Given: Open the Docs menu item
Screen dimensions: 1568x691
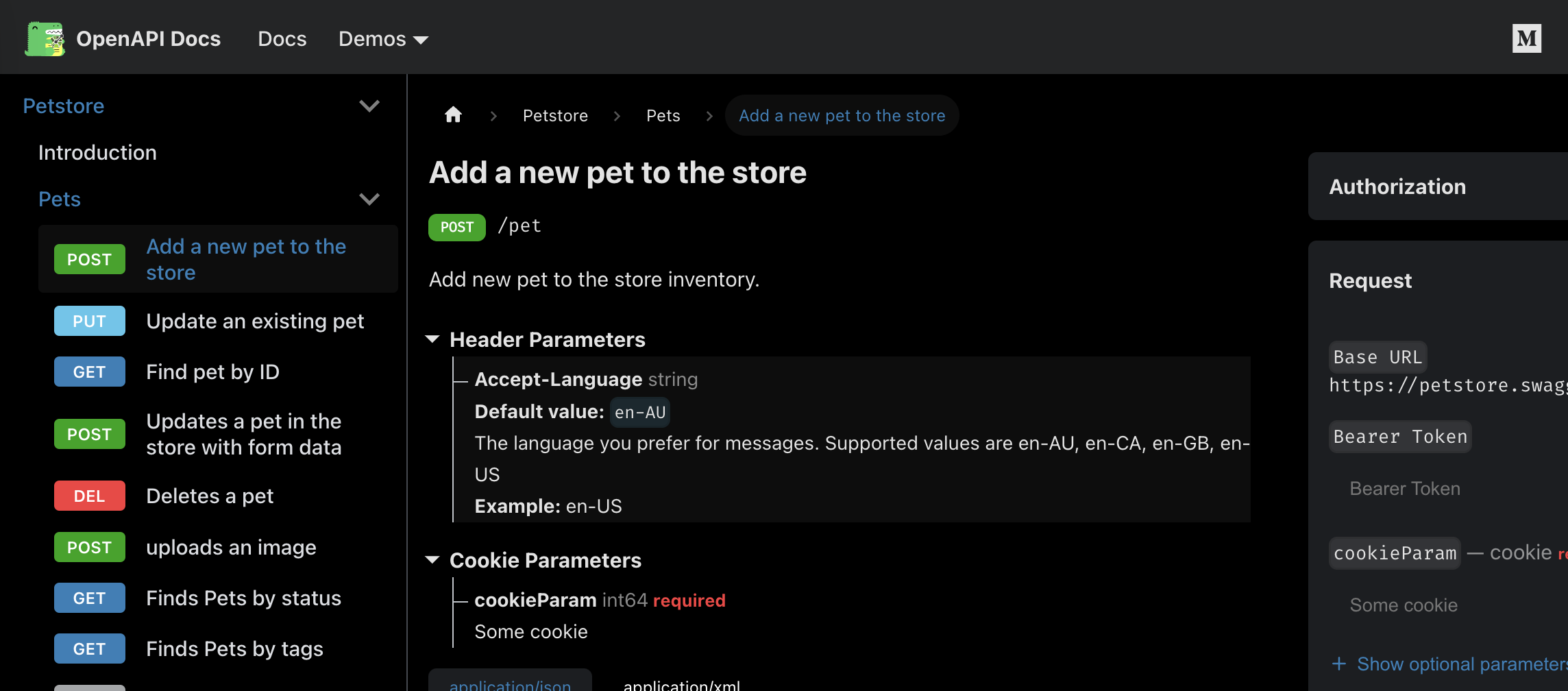Looking at the screenshot, I should click(282, 39).
